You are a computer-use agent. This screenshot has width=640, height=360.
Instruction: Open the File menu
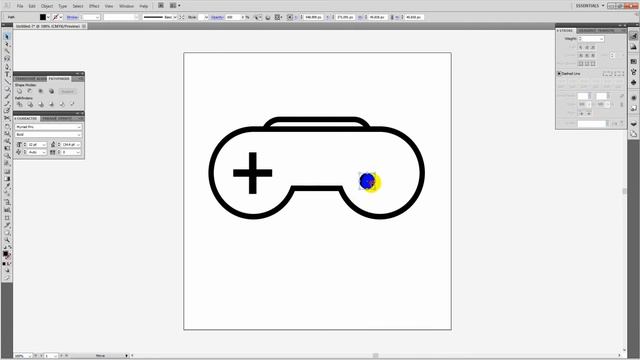[x=20, y=6]
